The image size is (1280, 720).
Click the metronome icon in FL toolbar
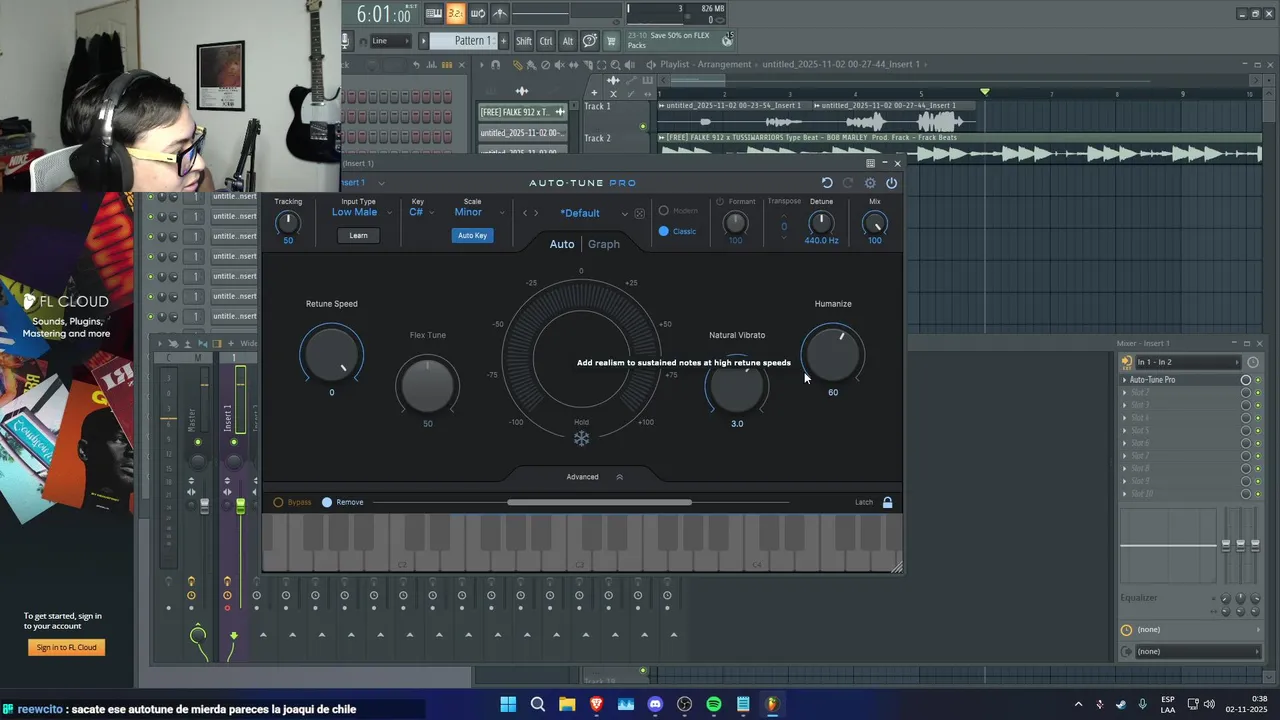click(500, 13)
